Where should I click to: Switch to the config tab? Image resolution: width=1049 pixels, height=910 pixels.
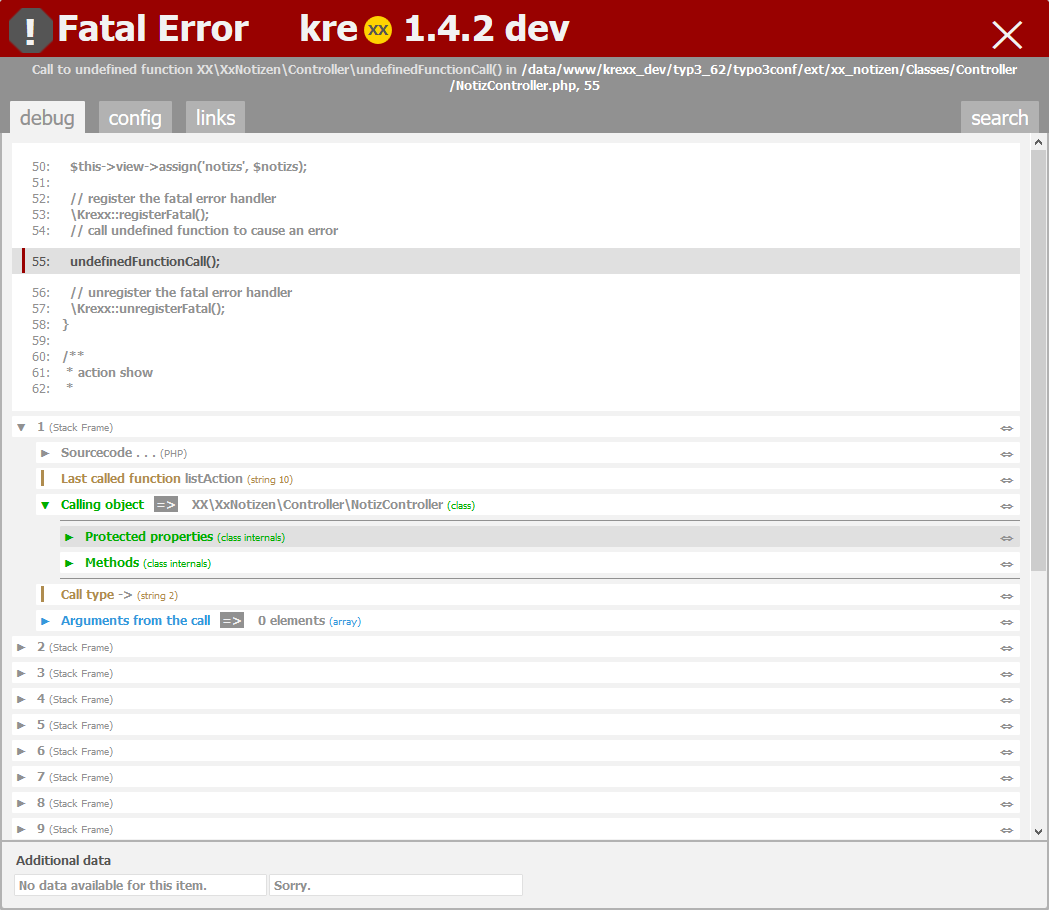point(135,118)
